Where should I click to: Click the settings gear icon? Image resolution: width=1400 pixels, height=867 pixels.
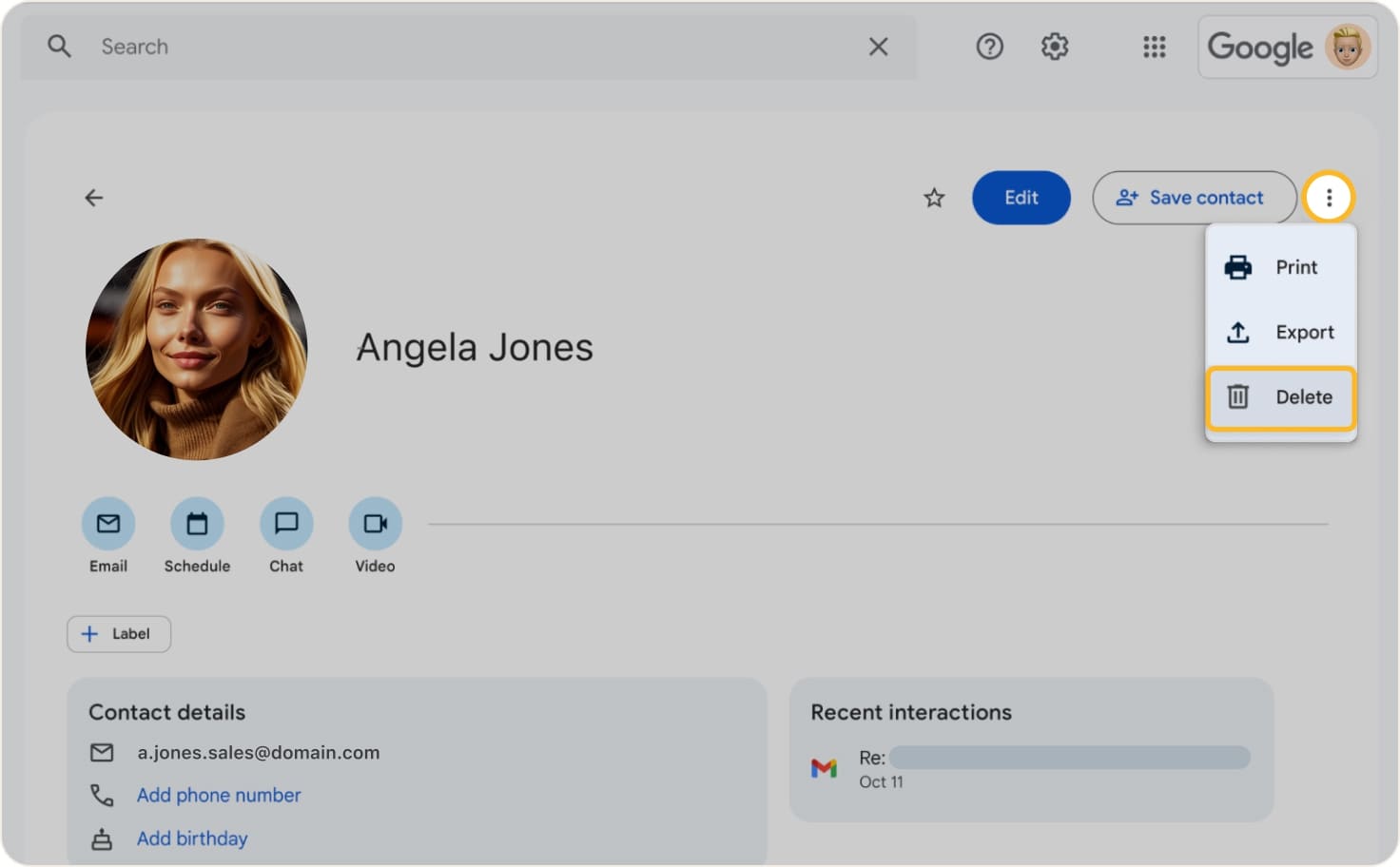1055,47
